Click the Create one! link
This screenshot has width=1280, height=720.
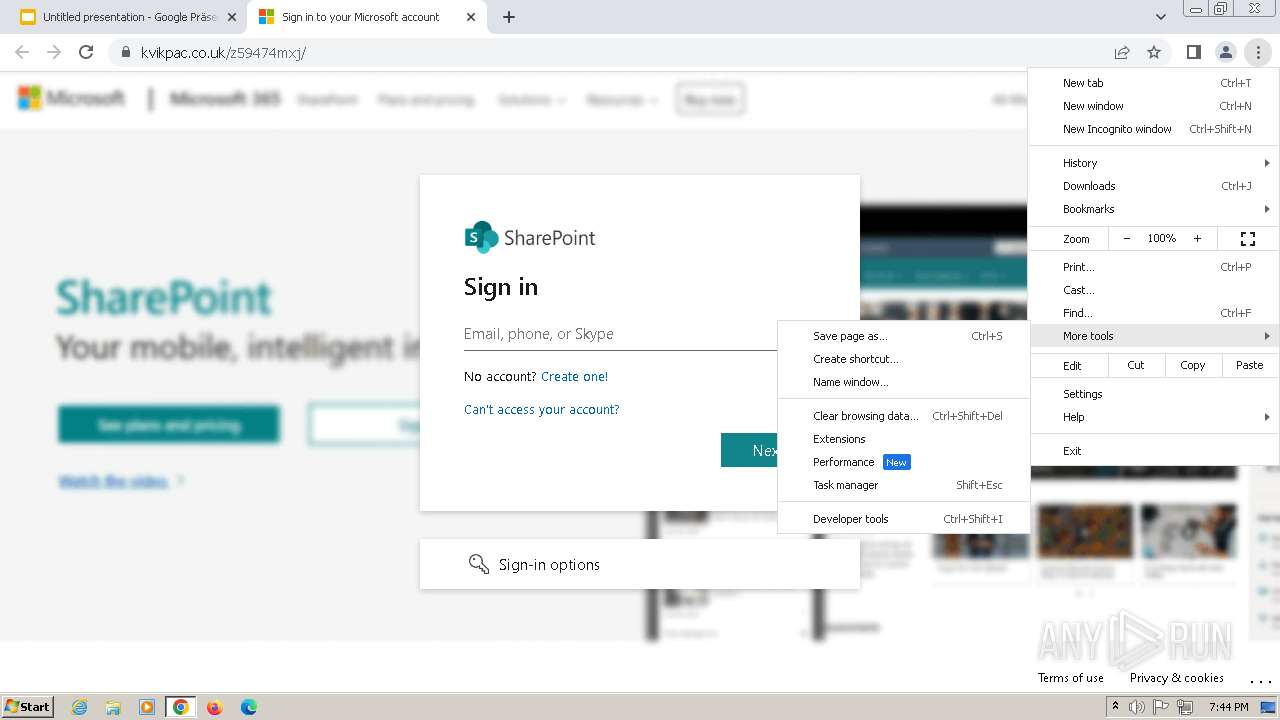(574, 377)
